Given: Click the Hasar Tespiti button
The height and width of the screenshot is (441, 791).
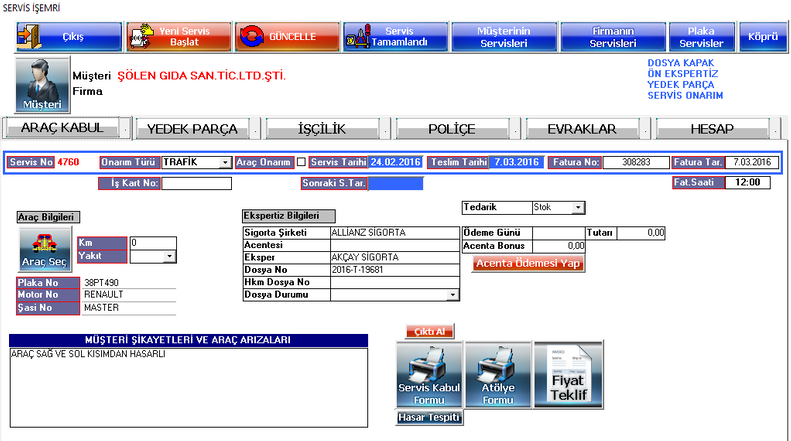Looking at the screenshot, I should tap(429, 417).
